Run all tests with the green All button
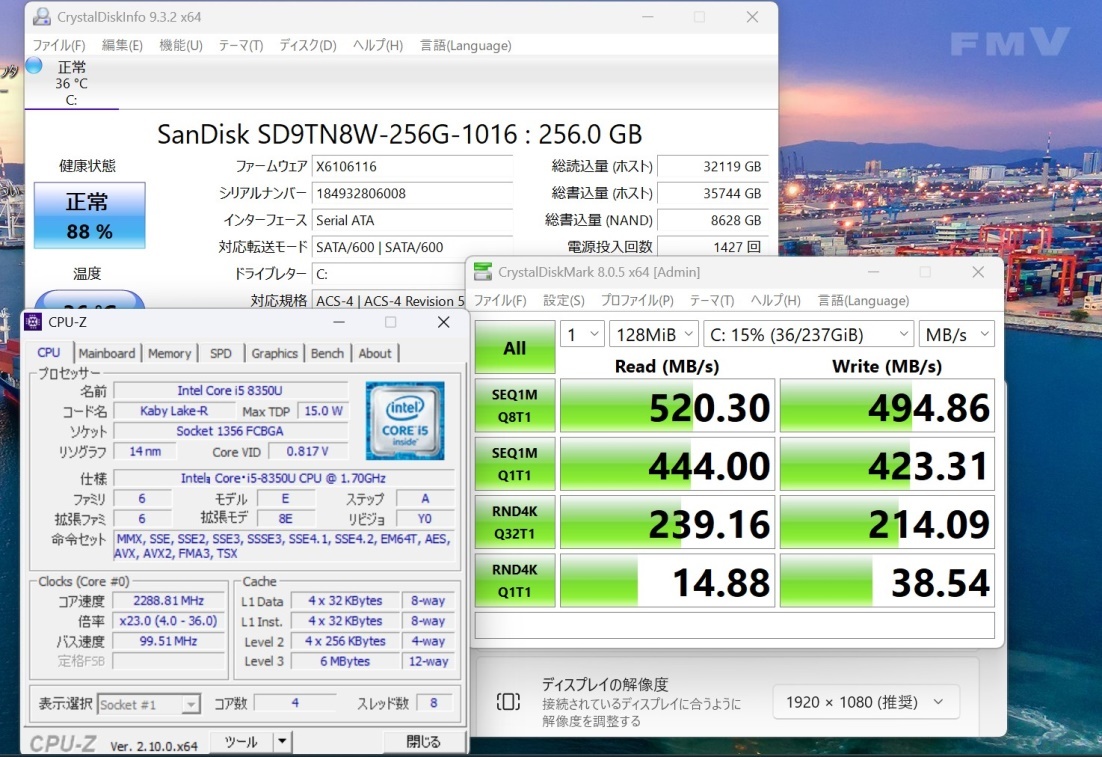The image size is (1102, 757). (514, 347)
